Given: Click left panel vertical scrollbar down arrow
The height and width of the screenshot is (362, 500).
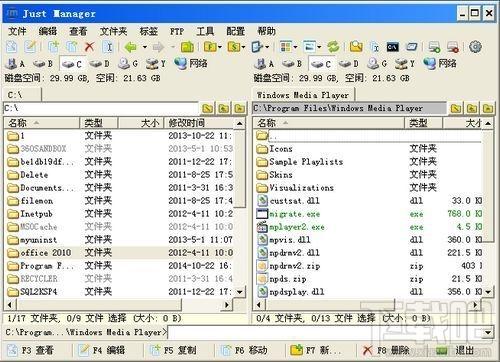Looking at the screenshot, I should pyautogui.click(x=239, y=292).
